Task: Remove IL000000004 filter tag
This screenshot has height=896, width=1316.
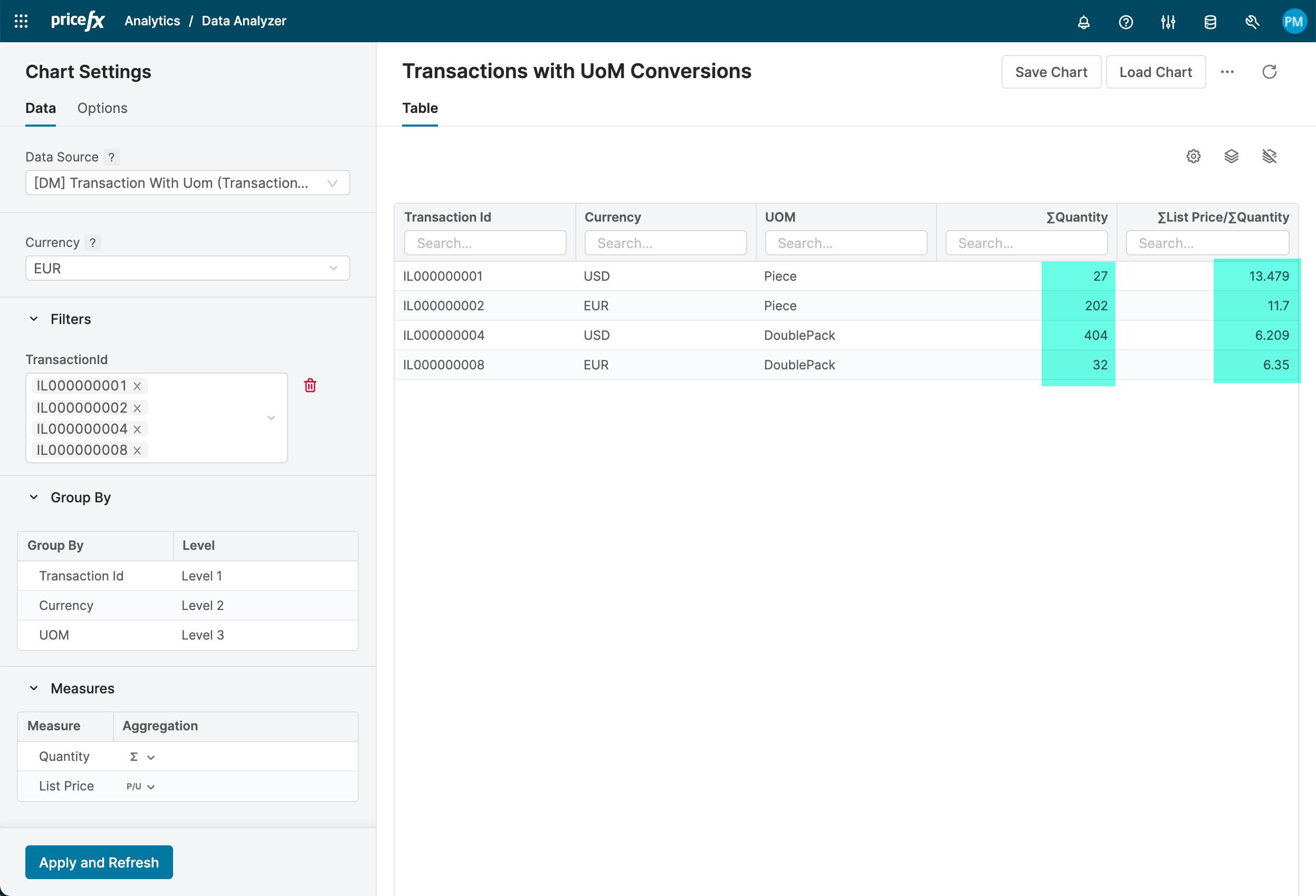Action: [137, 430]
